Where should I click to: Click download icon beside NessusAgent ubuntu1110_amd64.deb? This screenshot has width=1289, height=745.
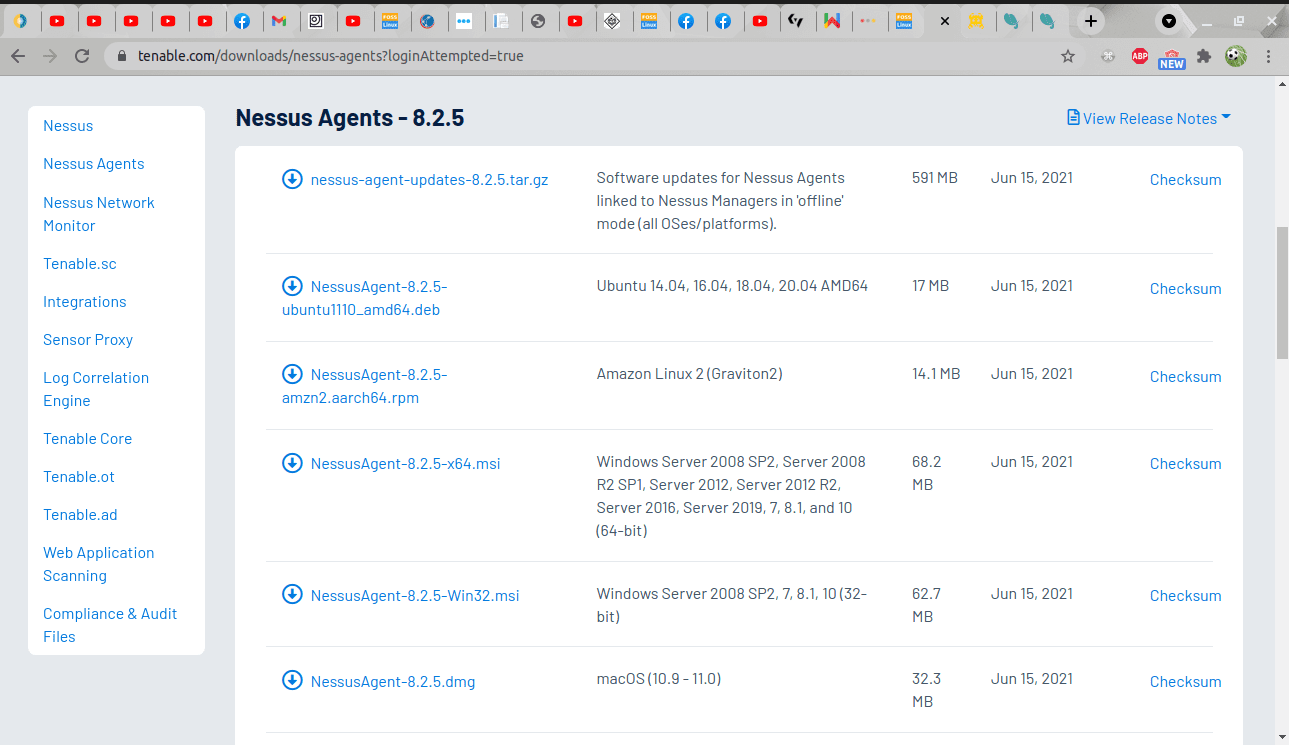coord(292,286)
